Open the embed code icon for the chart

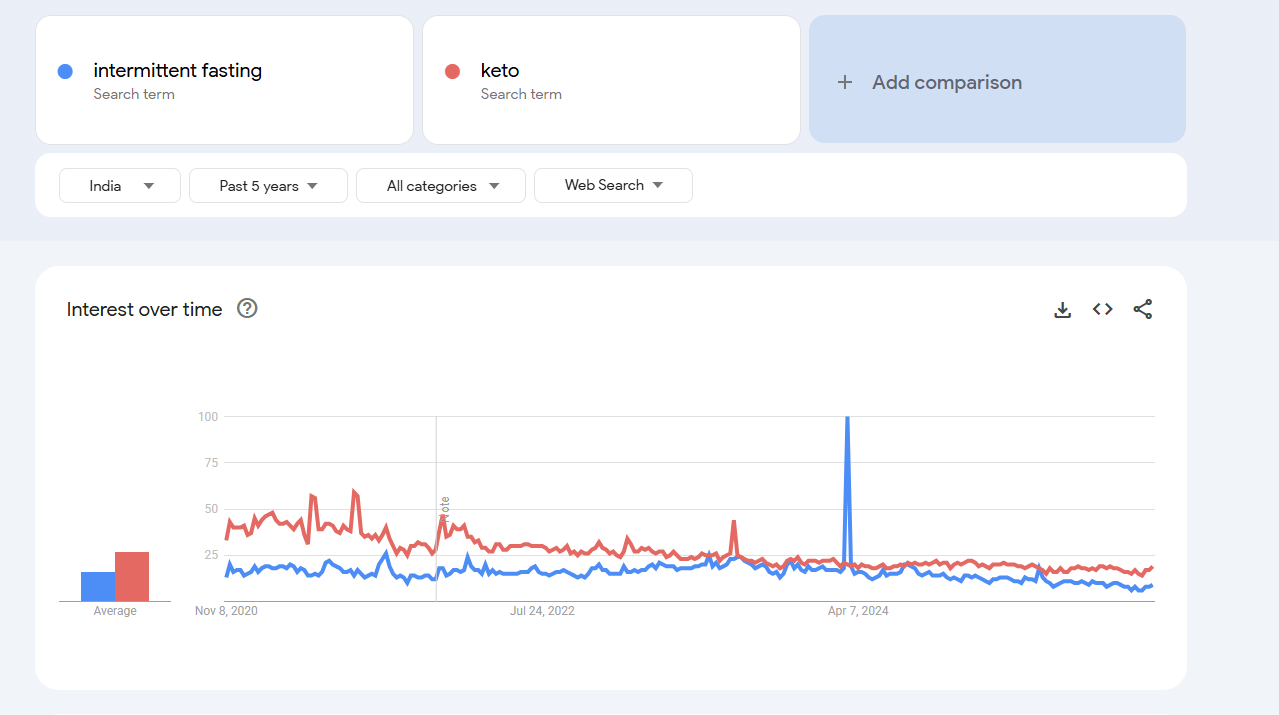click(x=1102, y=309)
